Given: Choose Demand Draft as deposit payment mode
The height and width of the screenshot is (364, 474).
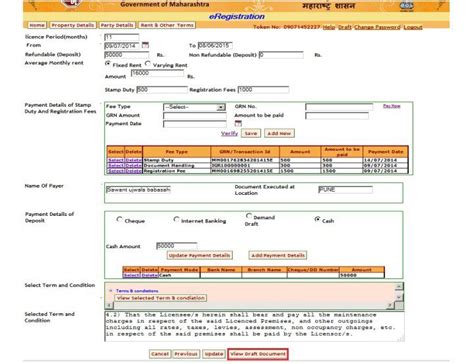Looking at the screenshot, I should [x=249, y=216].
